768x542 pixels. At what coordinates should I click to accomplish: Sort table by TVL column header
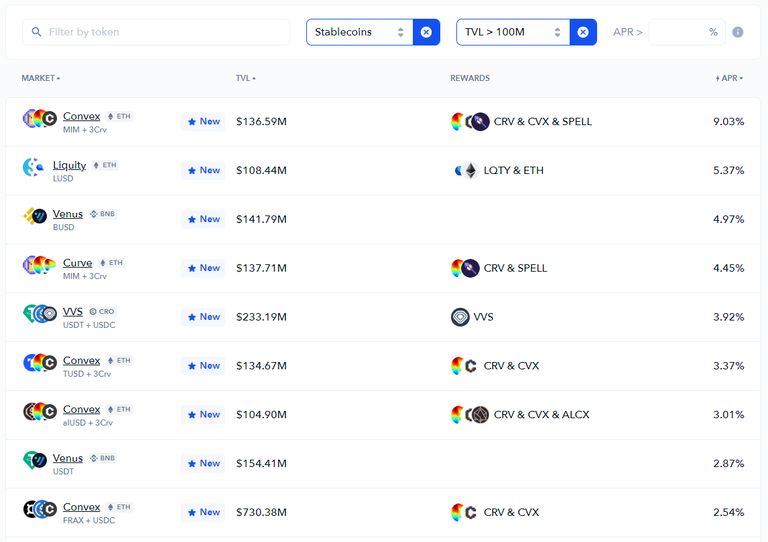pyautogui.click(x=245, y=78)
